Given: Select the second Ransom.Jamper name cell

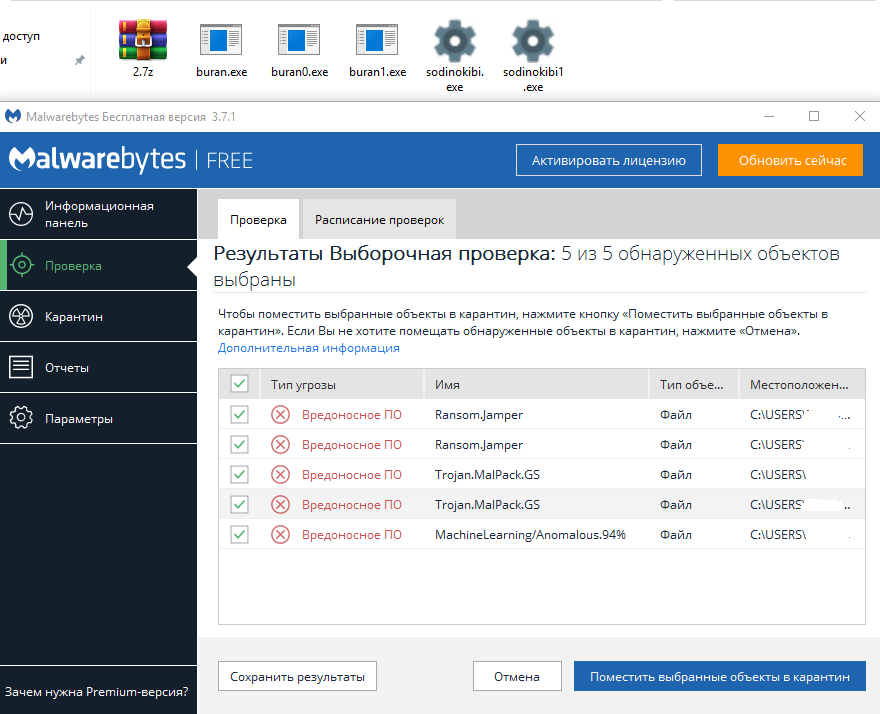Looking at the screenshot, I should pyautogui.click(x=479, y=445).
